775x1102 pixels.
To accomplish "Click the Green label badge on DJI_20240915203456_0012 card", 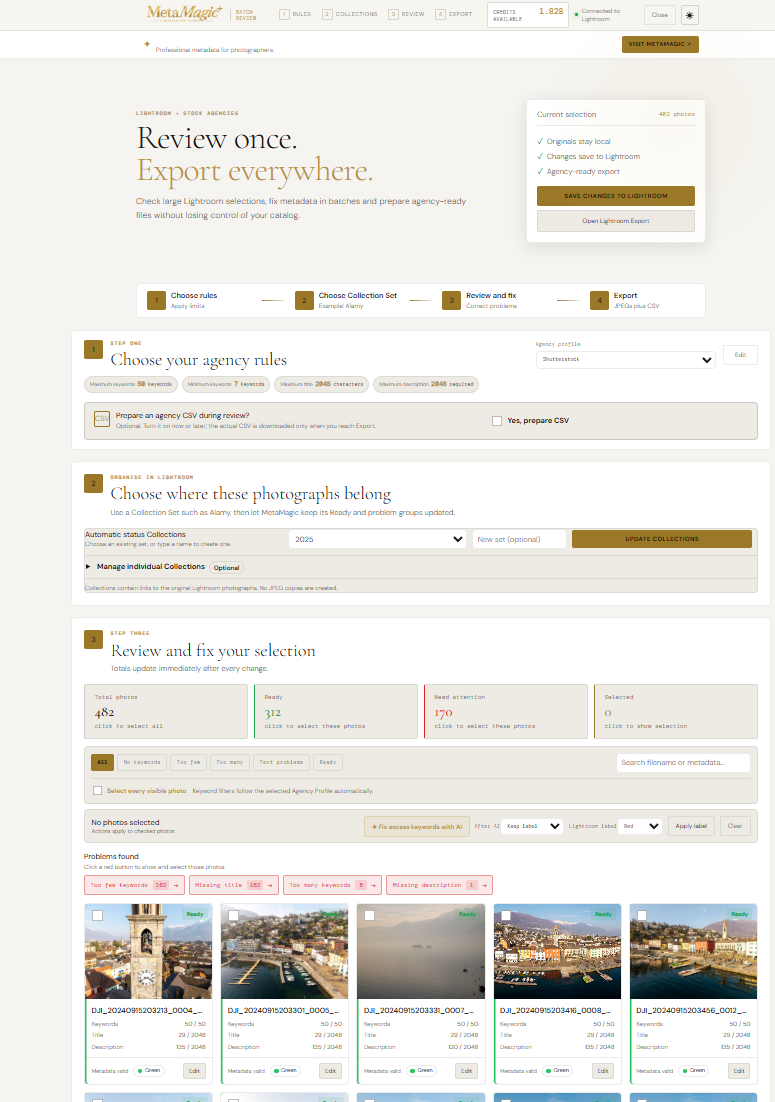I will coord(693,1070).
